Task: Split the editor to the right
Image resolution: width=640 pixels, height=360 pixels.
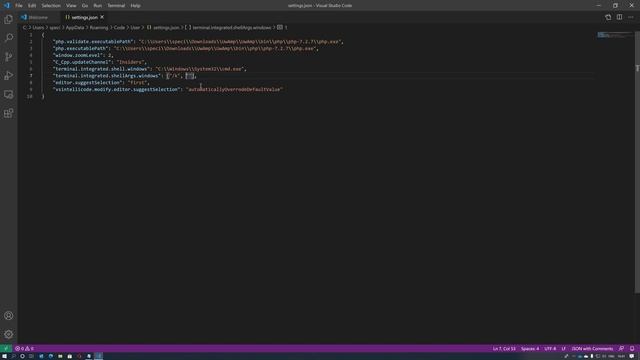Action: coord(620,17)
